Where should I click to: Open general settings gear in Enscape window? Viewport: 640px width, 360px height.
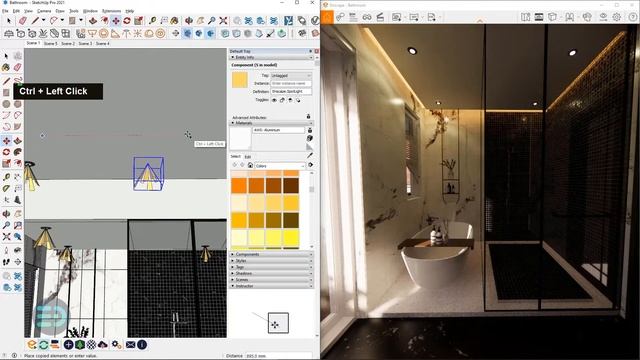coord(617,17)
